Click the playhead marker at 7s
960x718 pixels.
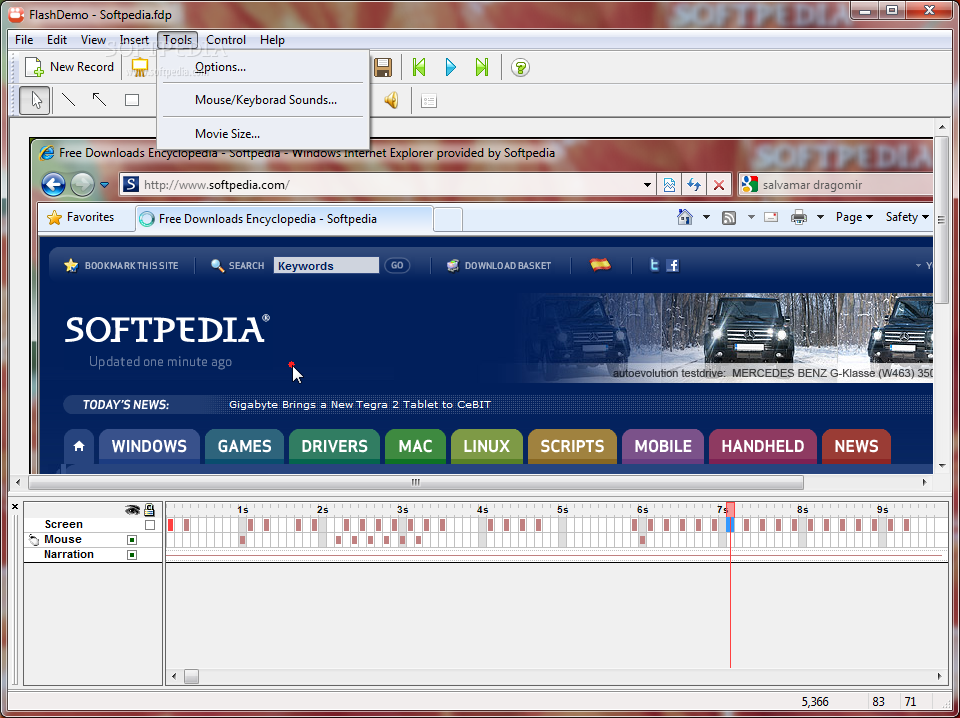pyautogui.click(x=730, y=509)
